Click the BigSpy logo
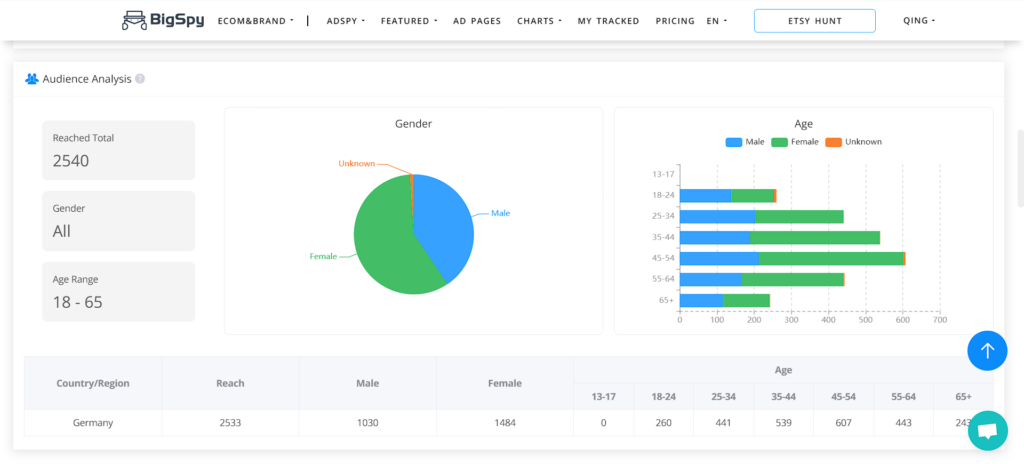This screenshot has width=1024, height=464. coord(163,20)
